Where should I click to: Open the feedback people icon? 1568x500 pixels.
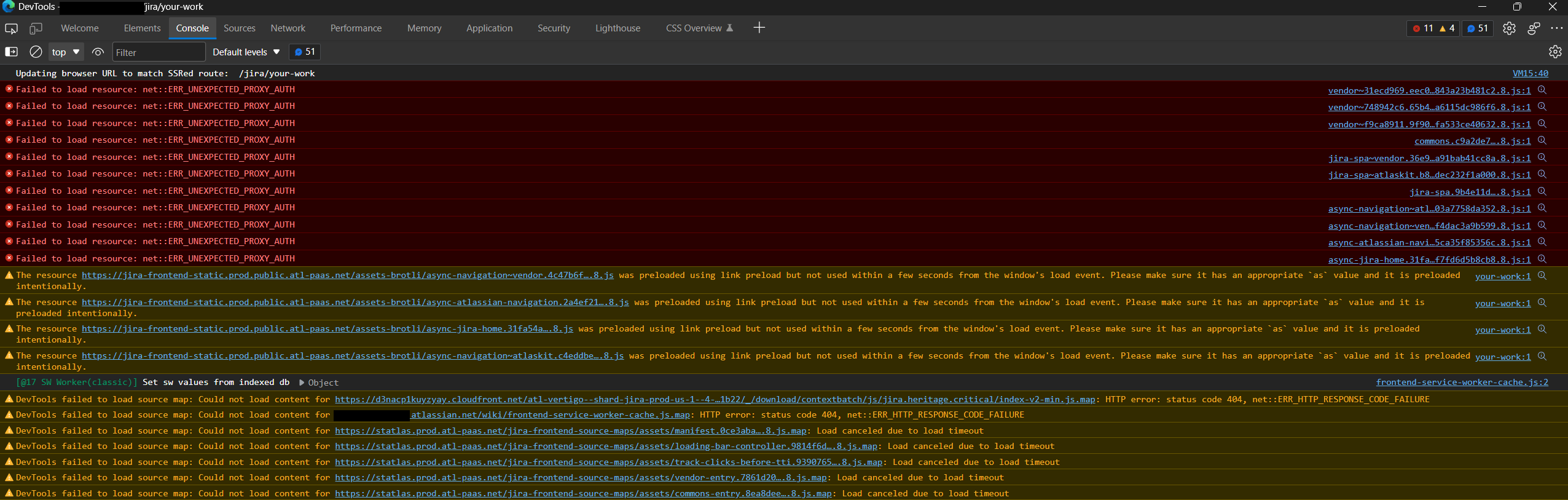coord(1534,28)
